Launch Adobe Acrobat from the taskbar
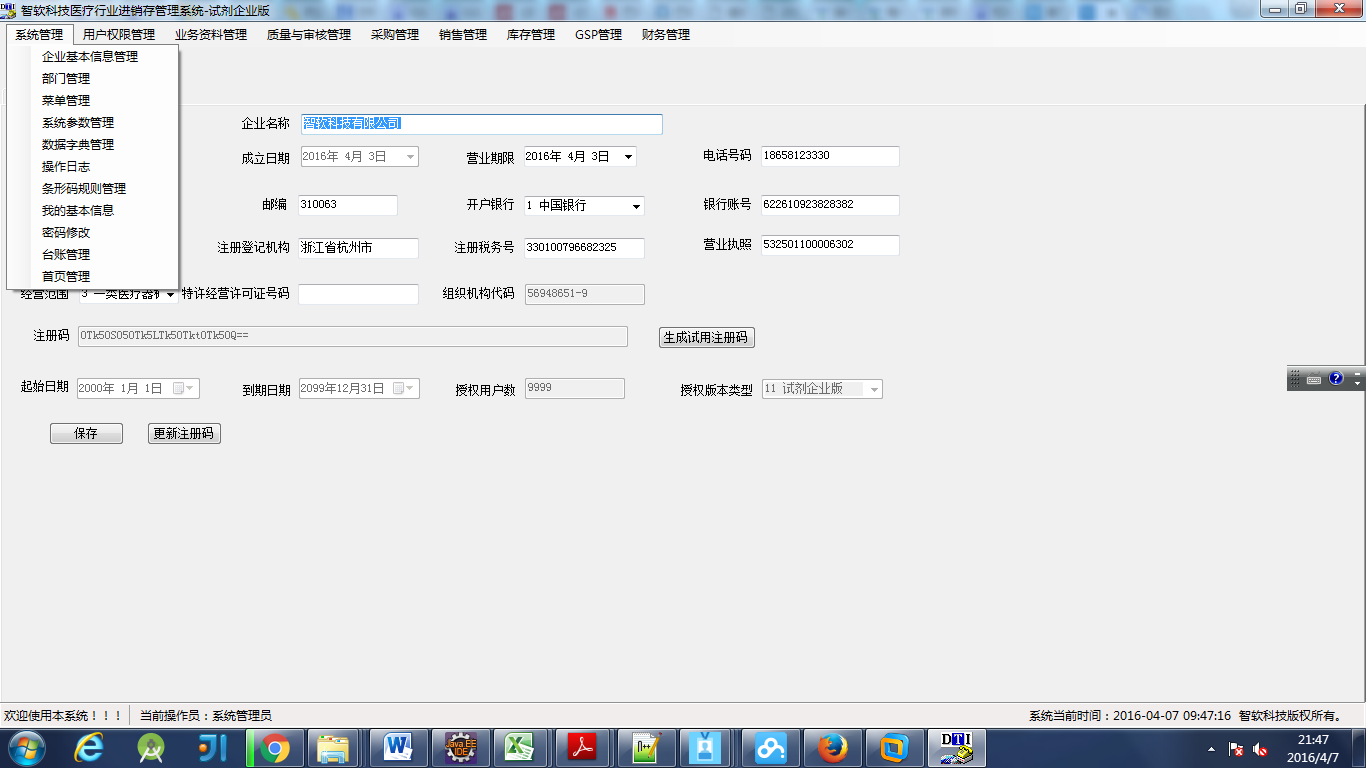Image resolution: width=1366 pixels, height=768 pixels. pos(583,747)
